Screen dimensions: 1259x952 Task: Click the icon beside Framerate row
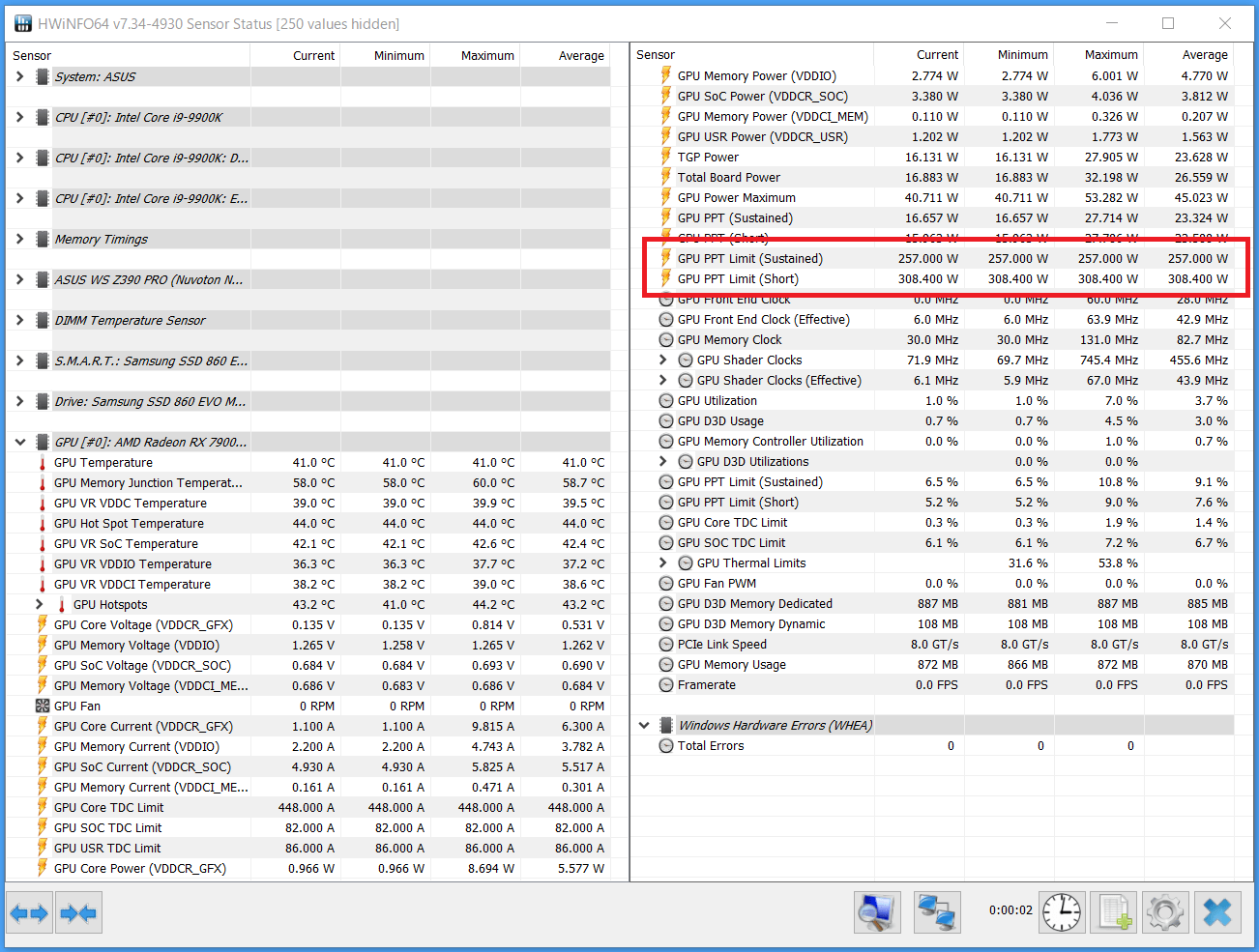point(666,684)
